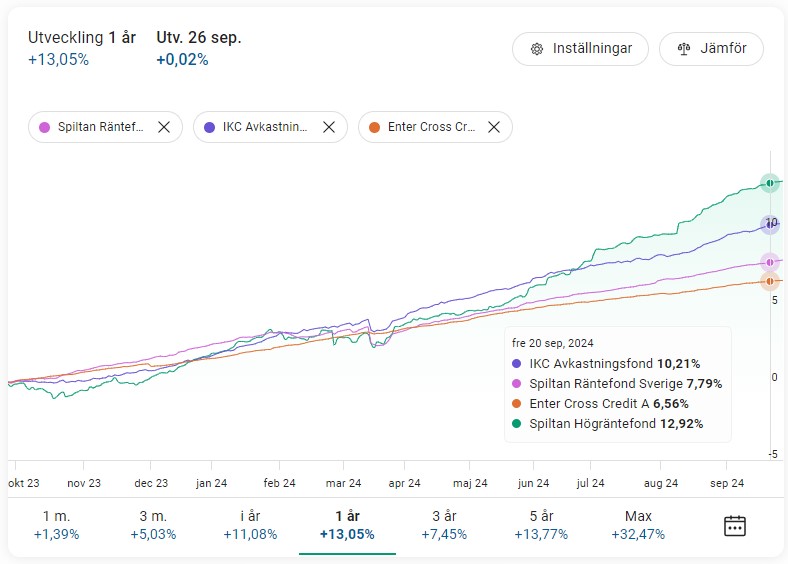This screenshot has height=564, width=788.
Task: Click the orange dot on Enter Cross chip
Action: [374, 127]
